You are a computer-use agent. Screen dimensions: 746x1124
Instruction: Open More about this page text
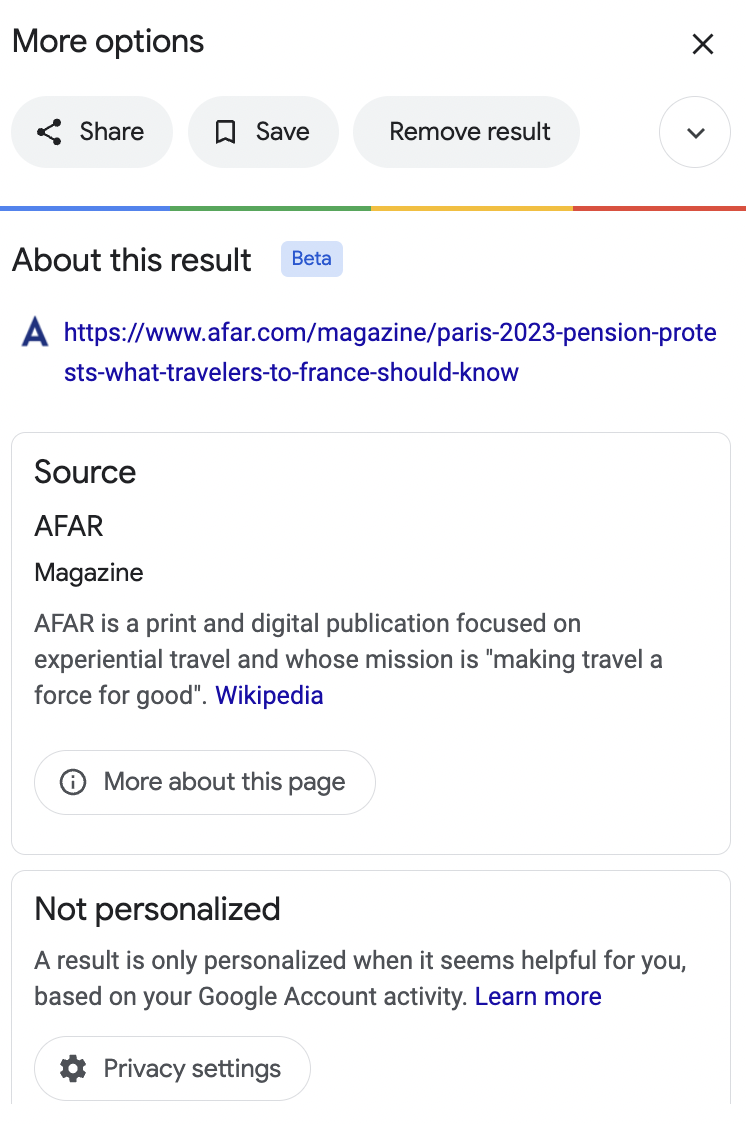pyautogui.click(x=224, y=782)
